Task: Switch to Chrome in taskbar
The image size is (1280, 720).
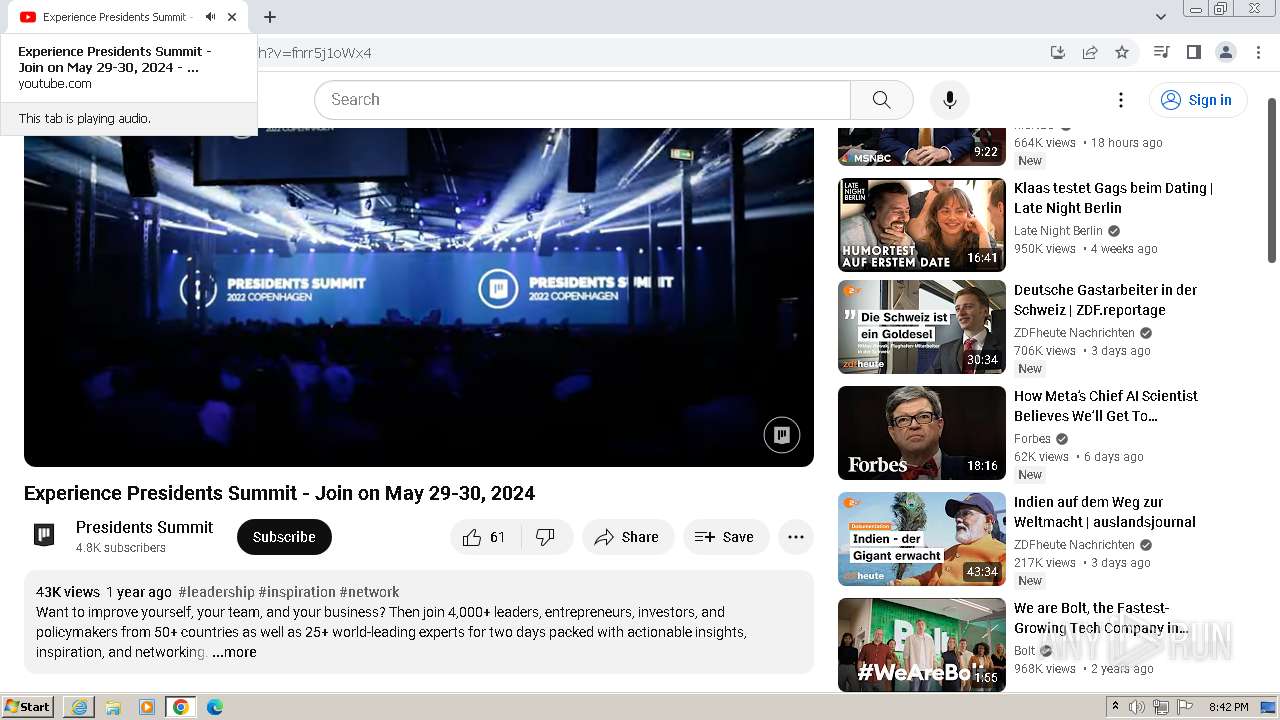Action: click(x=181, y=707)
